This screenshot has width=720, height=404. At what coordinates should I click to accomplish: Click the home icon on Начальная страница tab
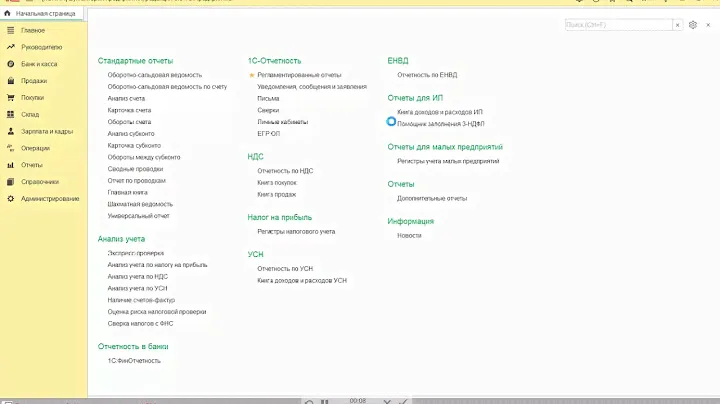pyautogui.click(x=9, y=14)
